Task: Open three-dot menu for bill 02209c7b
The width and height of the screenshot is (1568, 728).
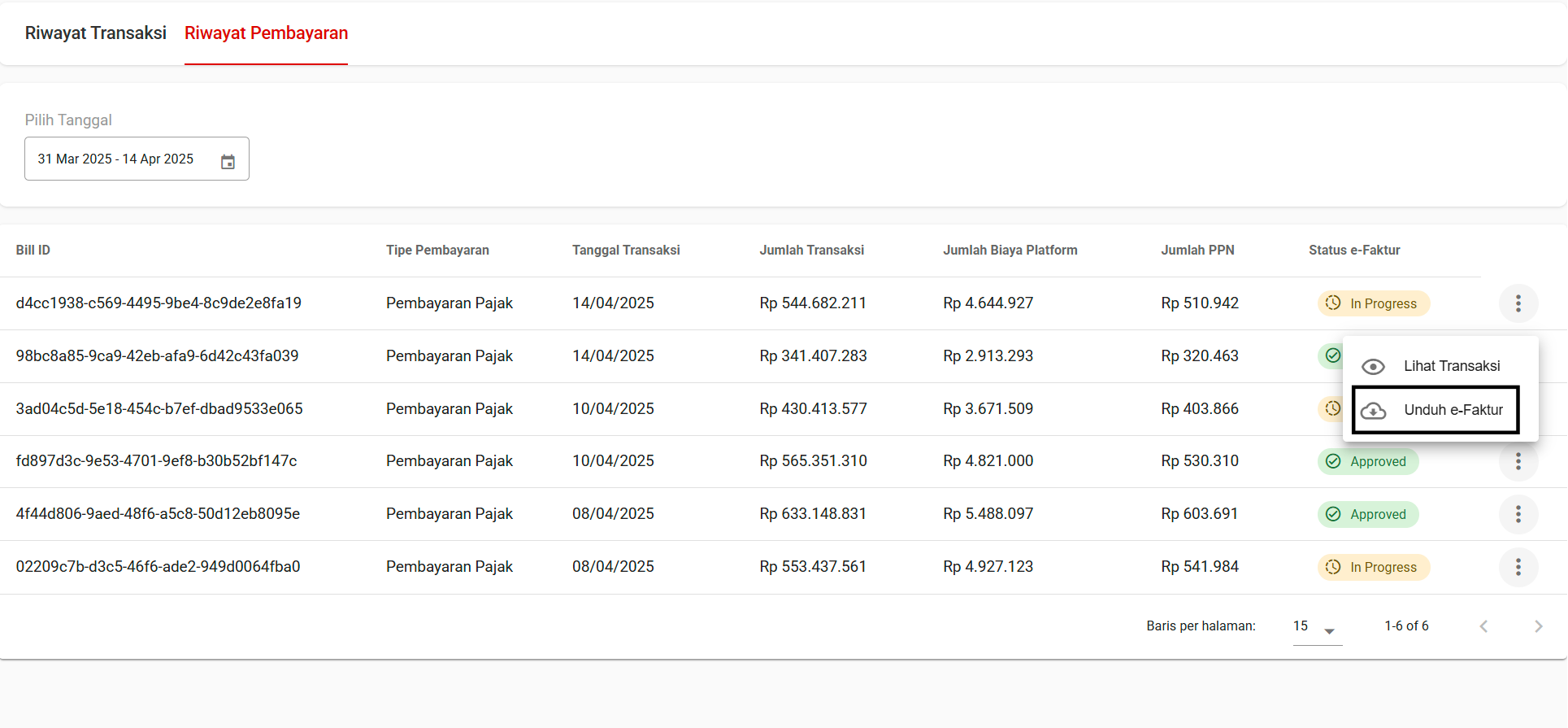Action: (x=1518, y=567)
